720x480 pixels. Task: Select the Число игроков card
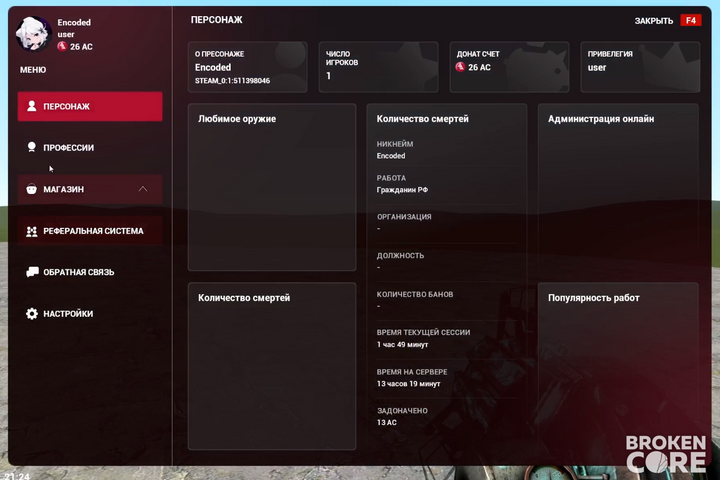(x=378, y=67)
